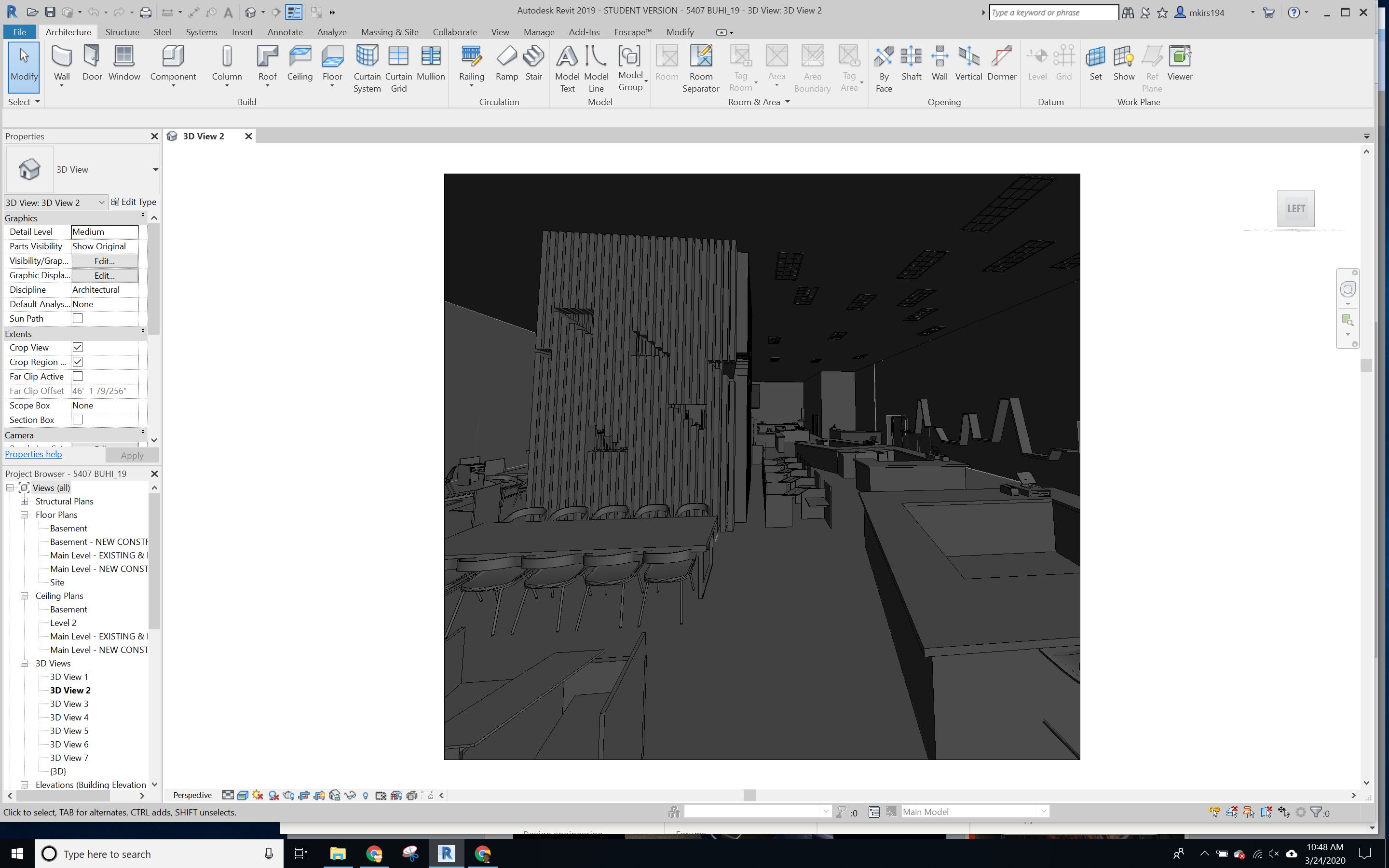This screenshot has height=868, width=1389.
Task: Click the Apply button in Properties
Action: [132, 455]
